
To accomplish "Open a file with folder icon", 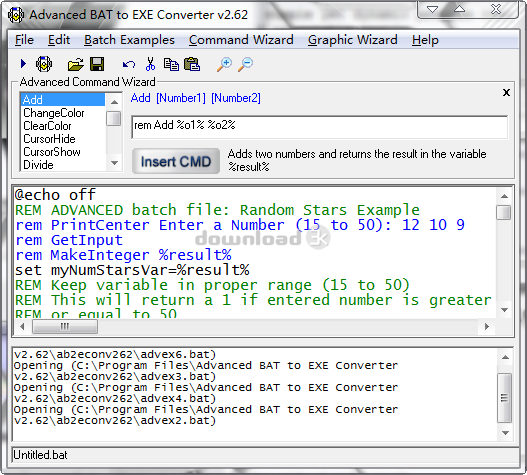I will (75, 64).
